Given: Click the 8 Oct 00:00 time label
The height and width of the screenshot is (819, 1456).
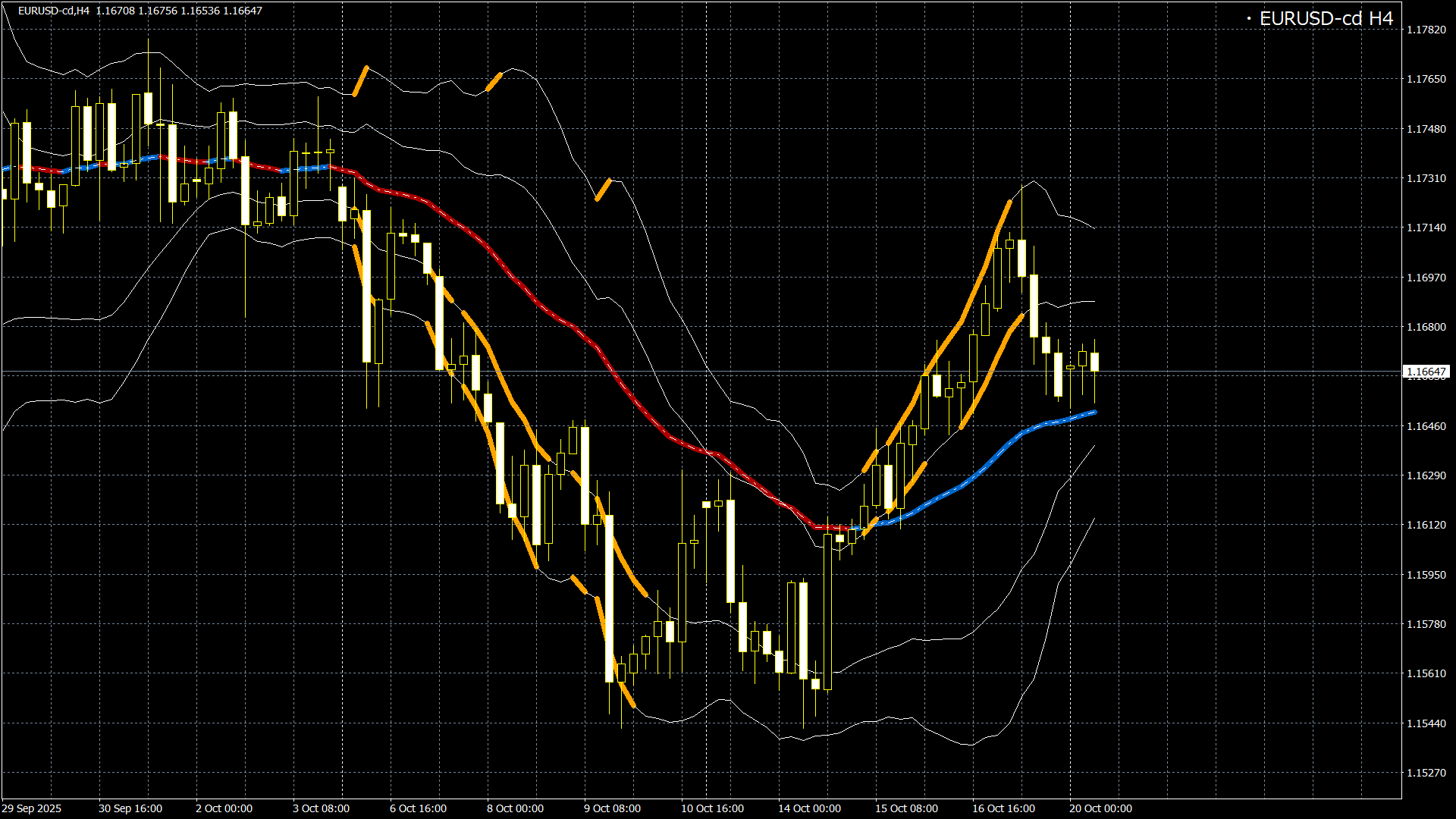Looking at the screenshot, I should [x=515, y=808].
